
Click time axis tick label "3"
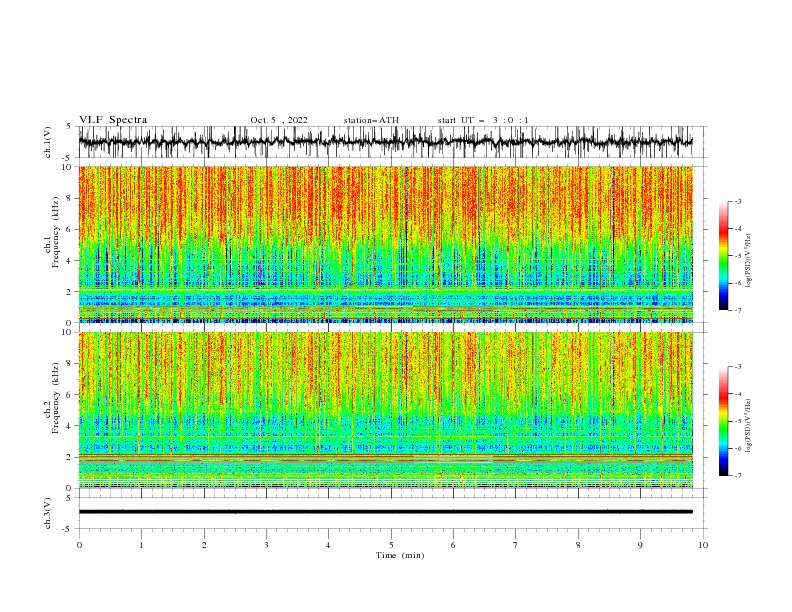point(266,545)
